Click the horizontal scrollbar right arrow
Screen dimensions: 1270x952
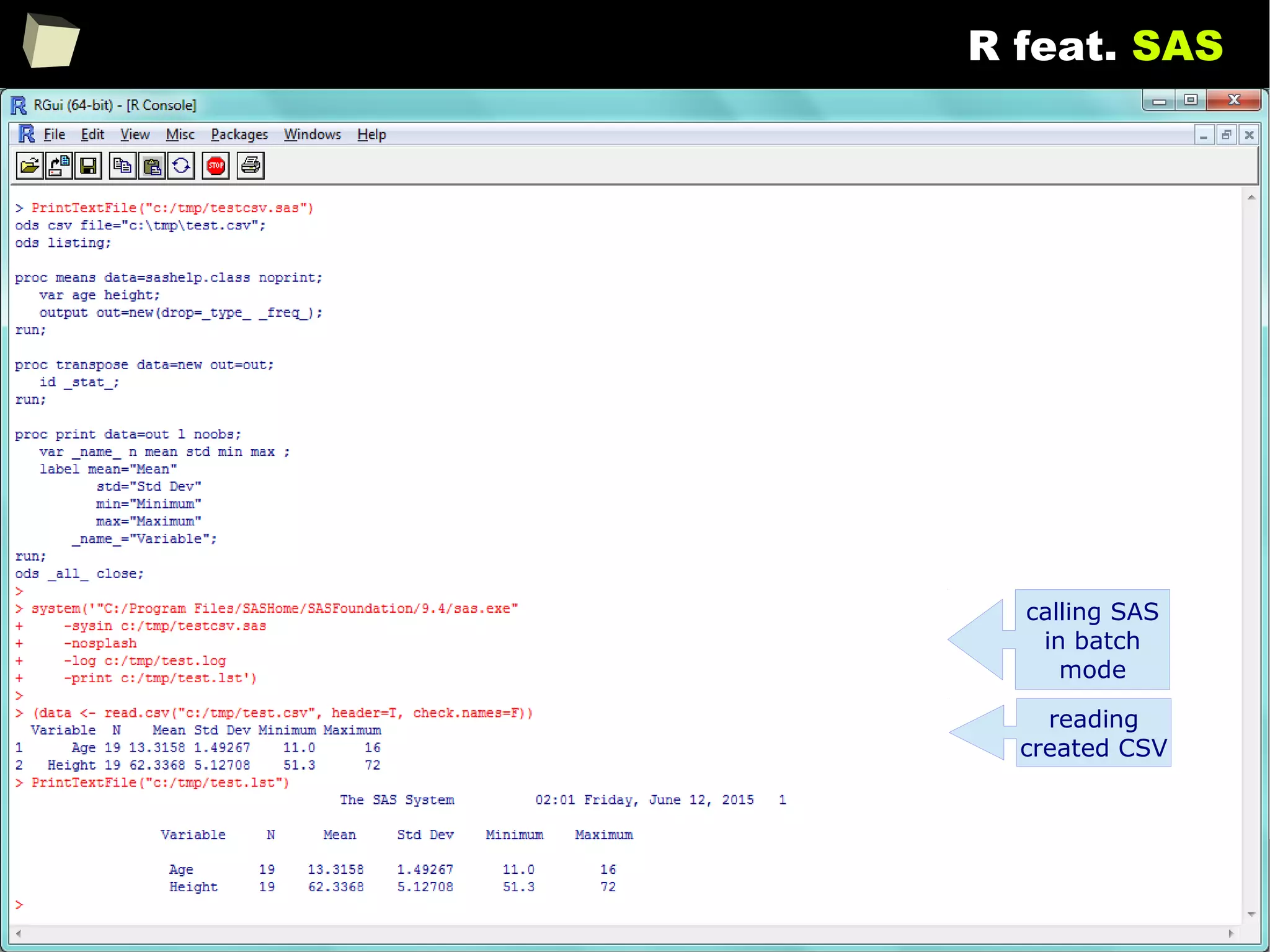[x=1231, y=933]
